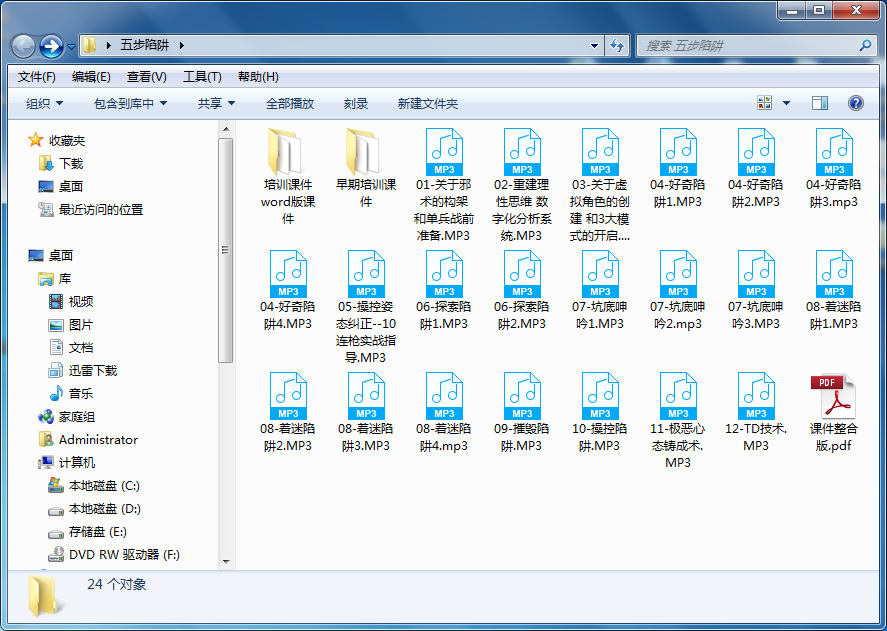
Task: Select 04-好奇陷阱4.MP3 file icon
Action: (288, 274)
